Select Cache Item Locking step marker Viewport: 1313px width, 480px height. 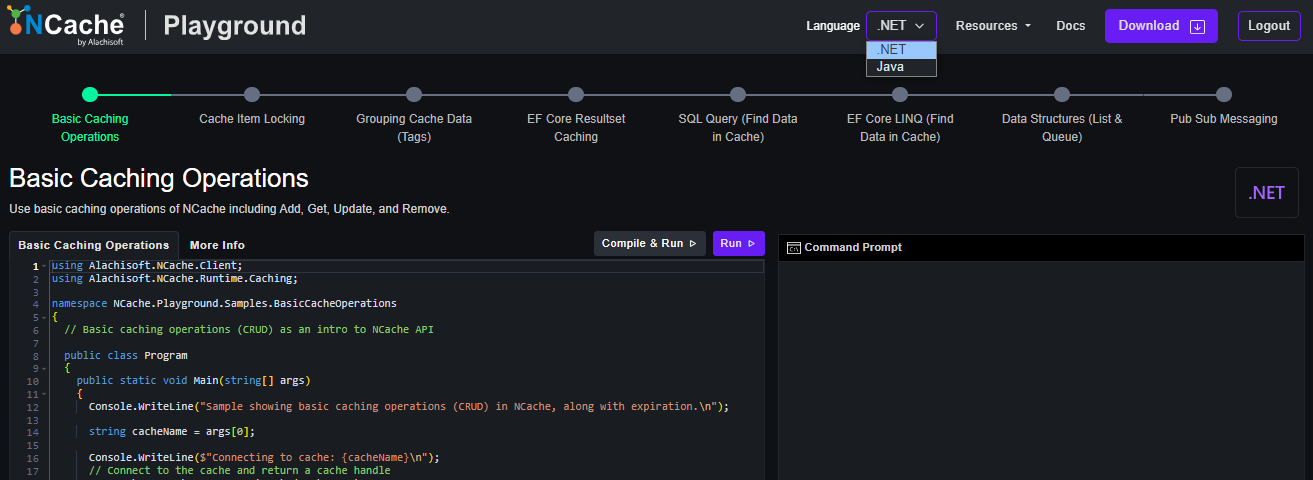click(x=252, y=95)
